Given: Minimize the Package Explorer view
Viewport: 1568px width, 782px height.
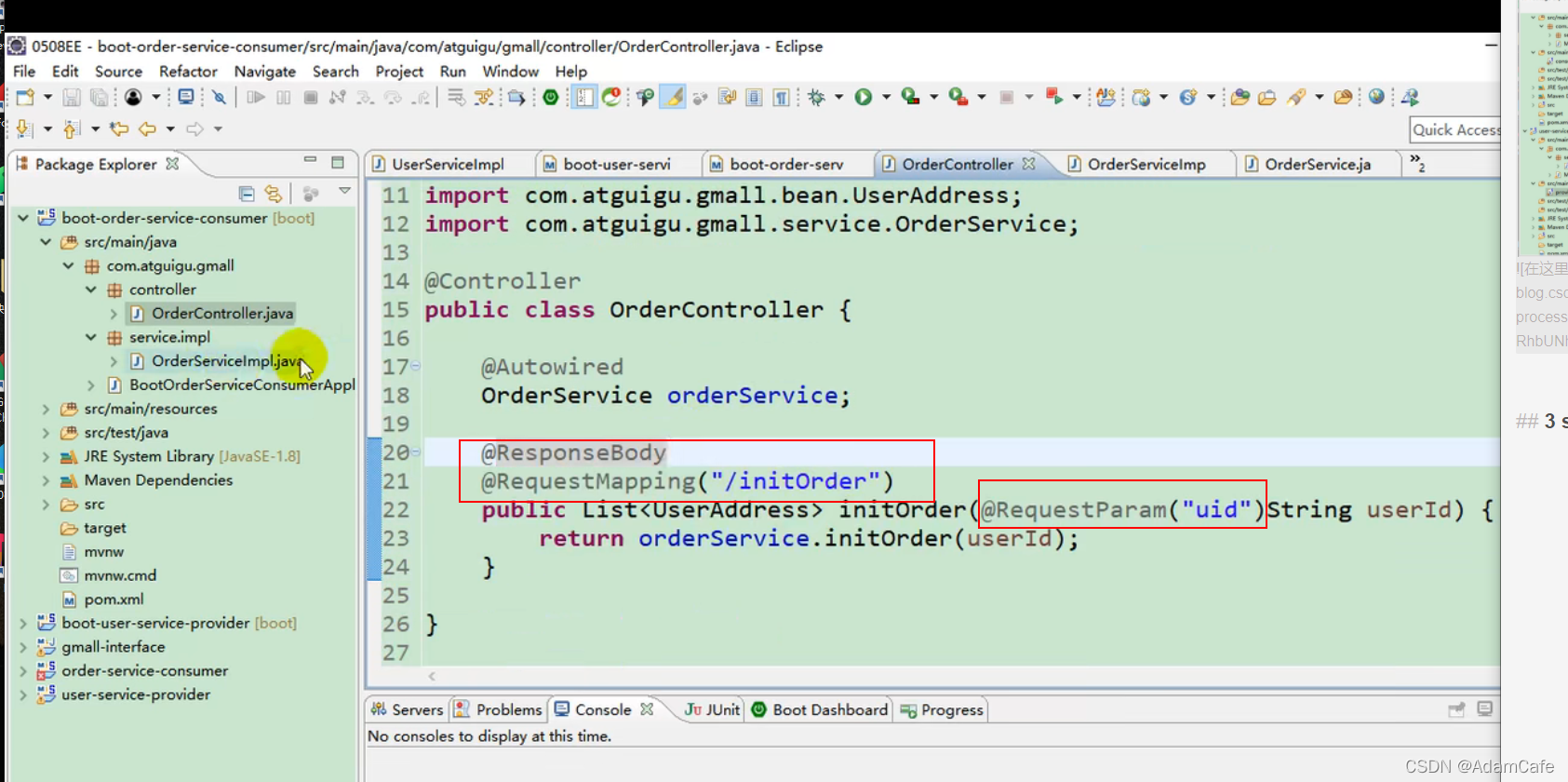Looking at the screenshot, I should (x=310, y=161).
